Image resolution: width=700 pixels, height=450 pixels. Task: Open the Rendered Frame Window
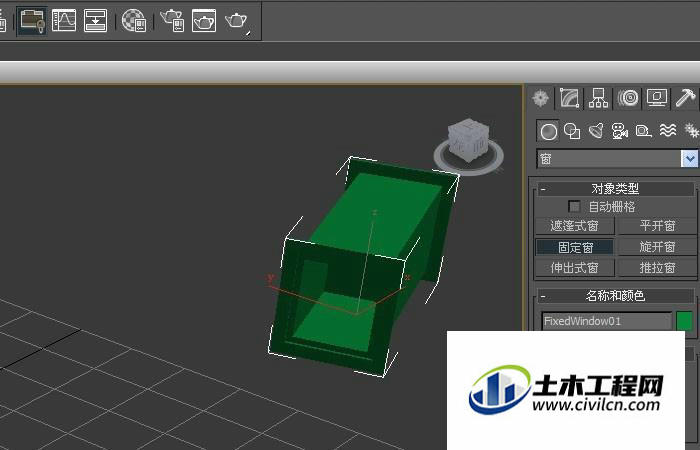[x=204, y=21]
